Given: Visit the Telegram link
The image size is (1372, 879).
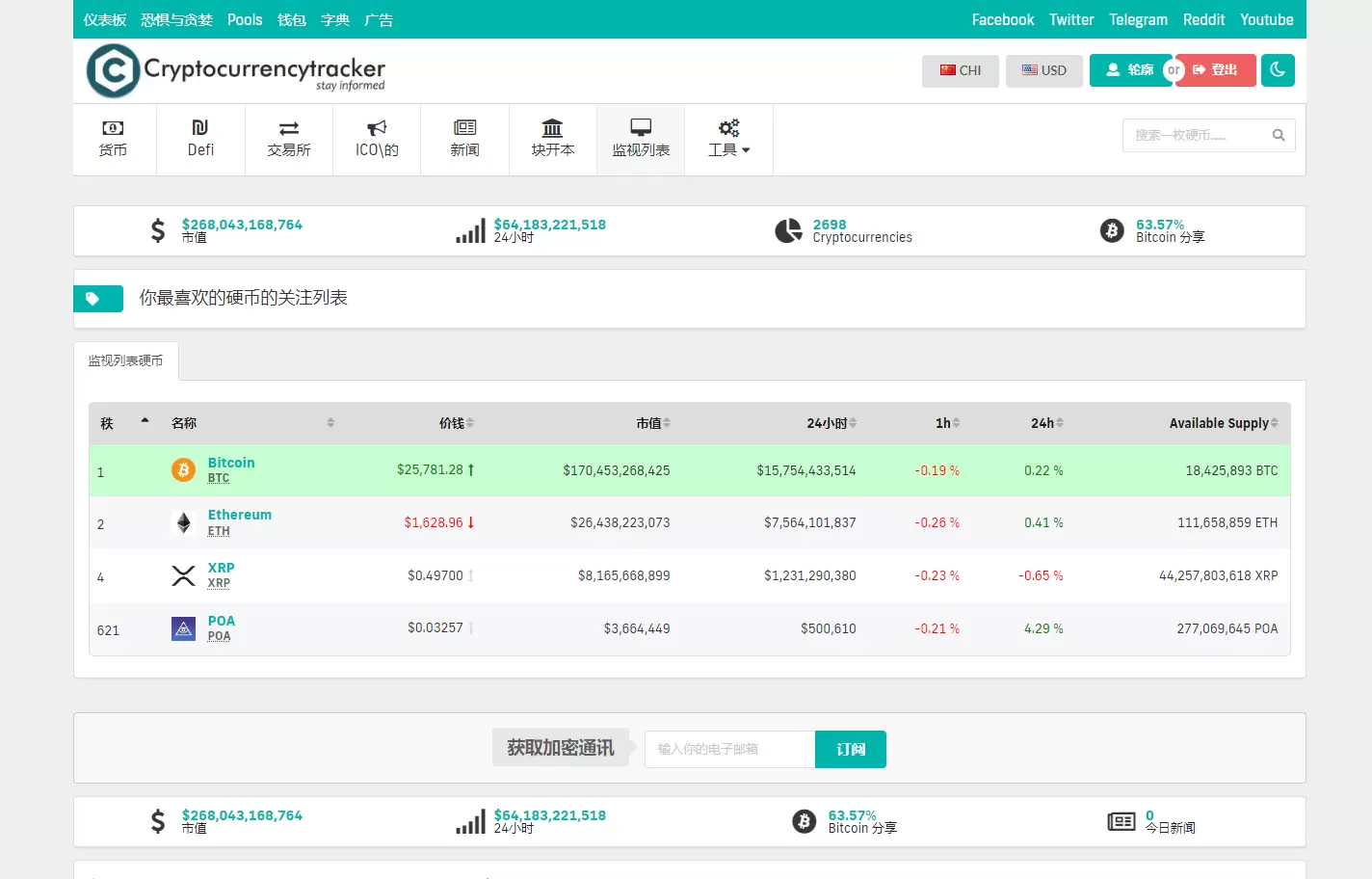Looking at the screenshot, I should (1138, 19).
